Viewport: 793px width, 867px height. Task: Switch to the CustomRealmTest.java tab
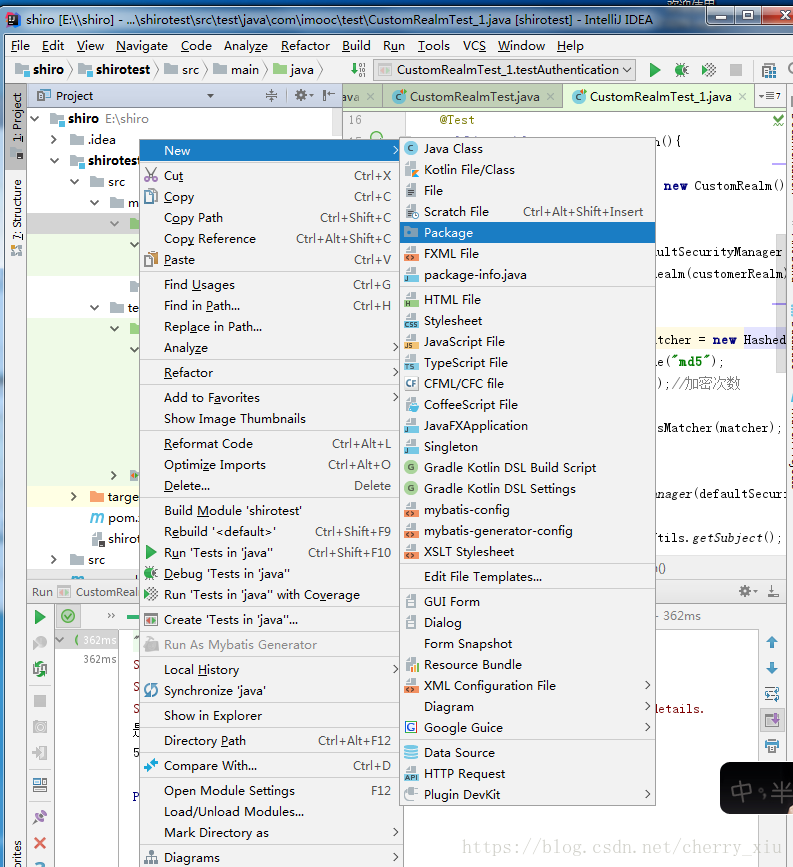pyautogui.click(x=474, y=97)
